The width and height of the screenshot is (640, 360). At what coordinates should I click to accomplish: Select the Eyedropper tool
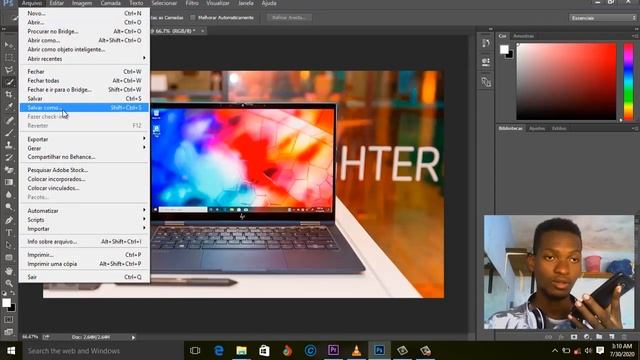pyautogui.click(x=9, y=107)
